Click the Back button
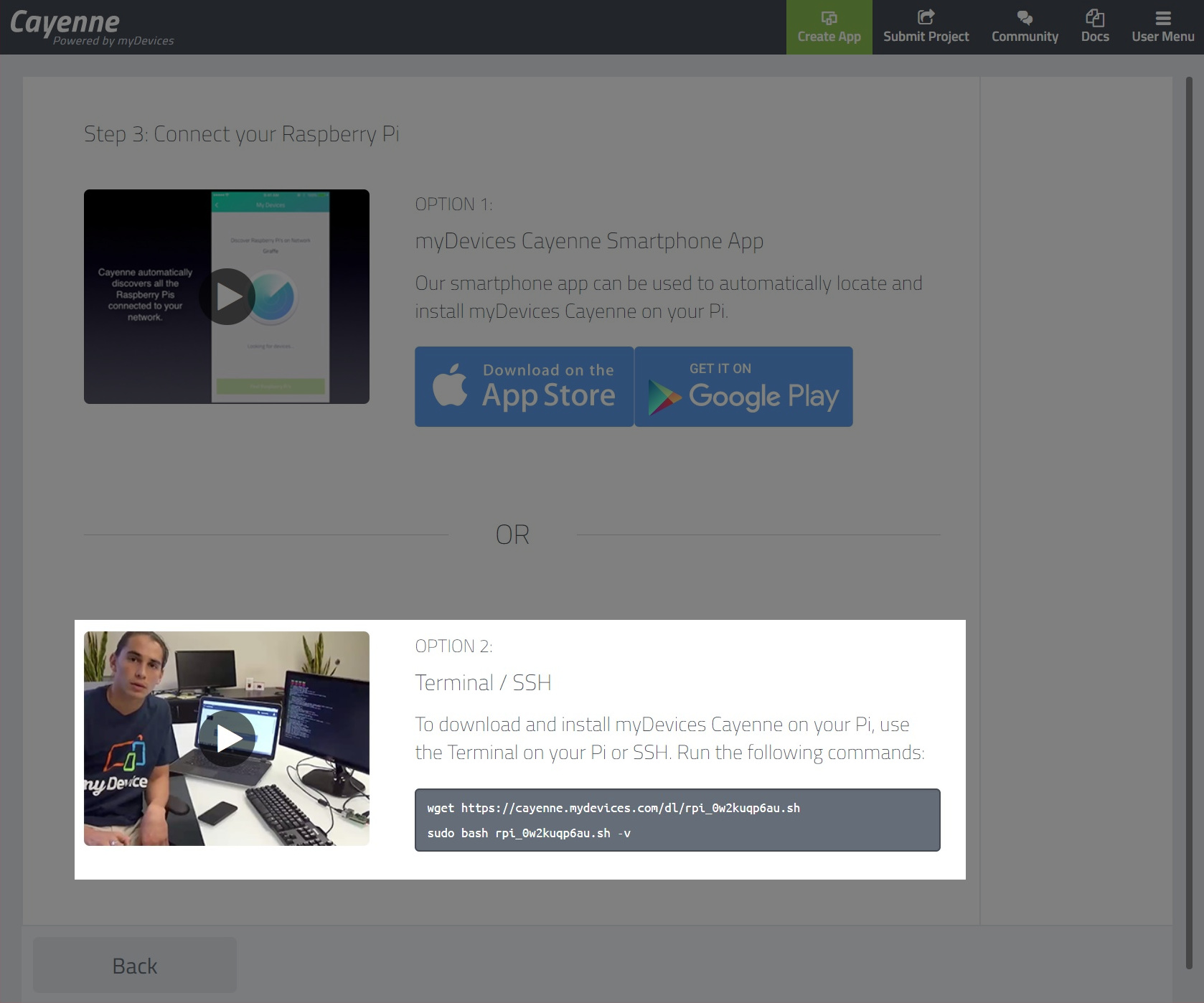The image size is (1204, 1003). [x=135, y=965]
